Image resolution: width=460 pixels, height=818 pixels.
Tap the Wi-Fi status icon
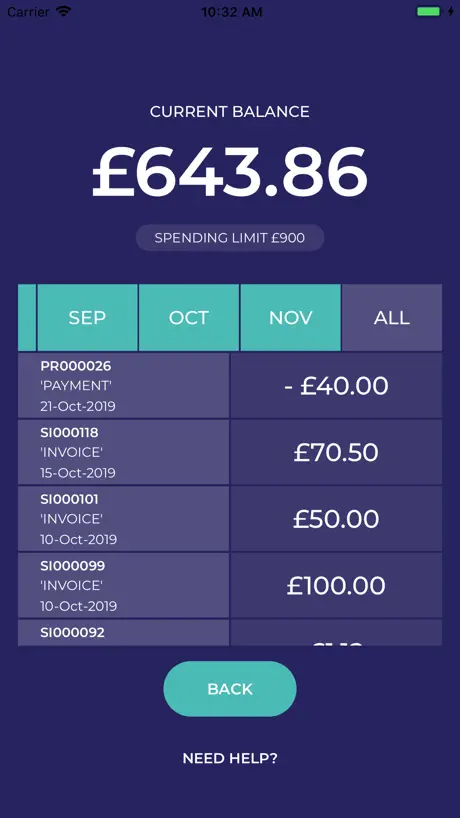(64, 11)
